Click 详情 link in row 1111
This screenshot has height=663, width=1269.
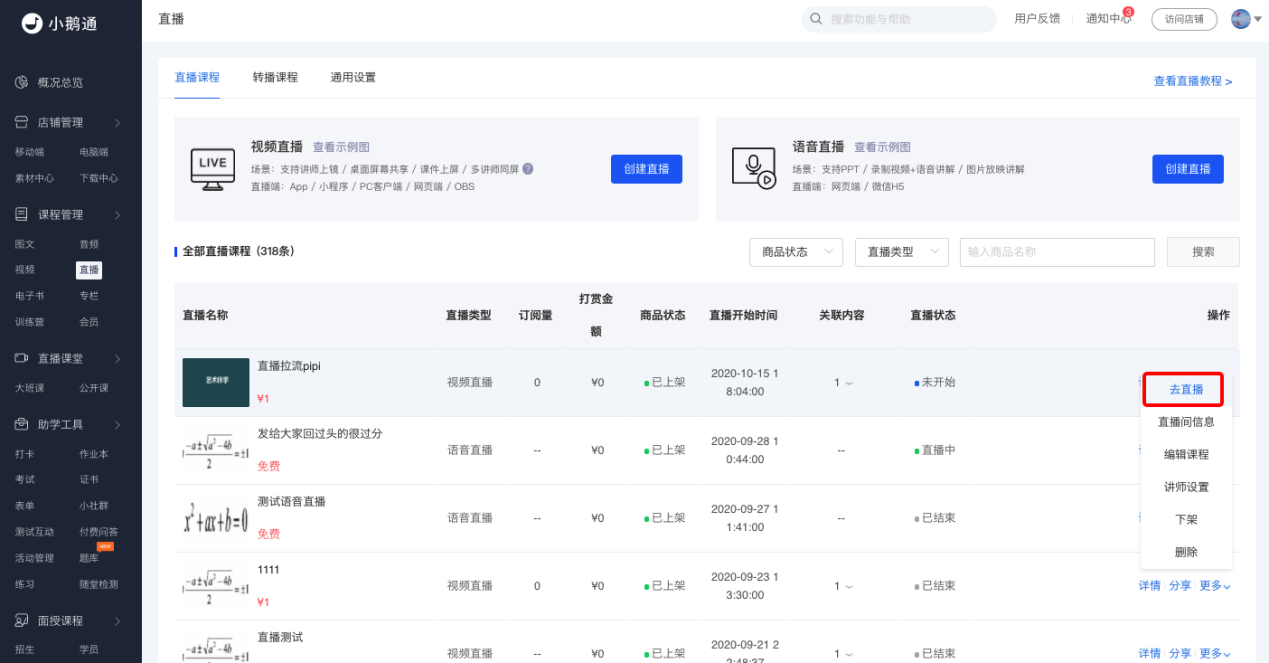(x=1149, y=586)
